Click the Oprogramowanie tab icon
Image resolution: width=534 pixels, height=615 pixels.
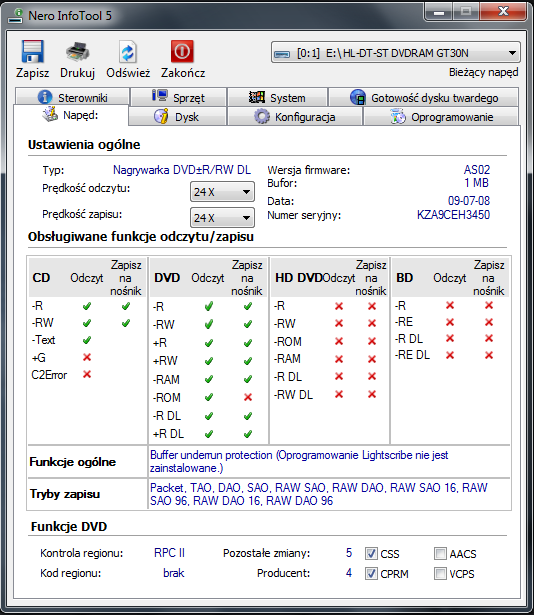click(398, 116)
